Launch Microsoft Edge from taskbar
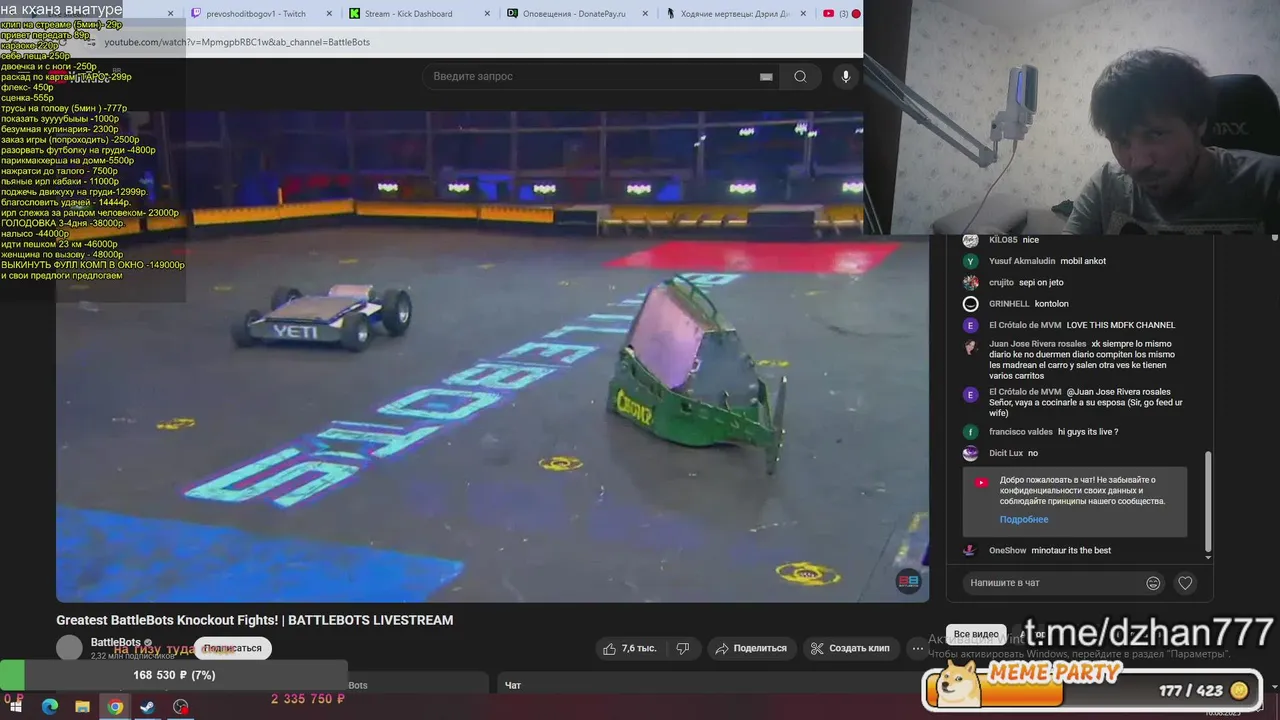1280x720 pixels. click(x=50, y=707)
